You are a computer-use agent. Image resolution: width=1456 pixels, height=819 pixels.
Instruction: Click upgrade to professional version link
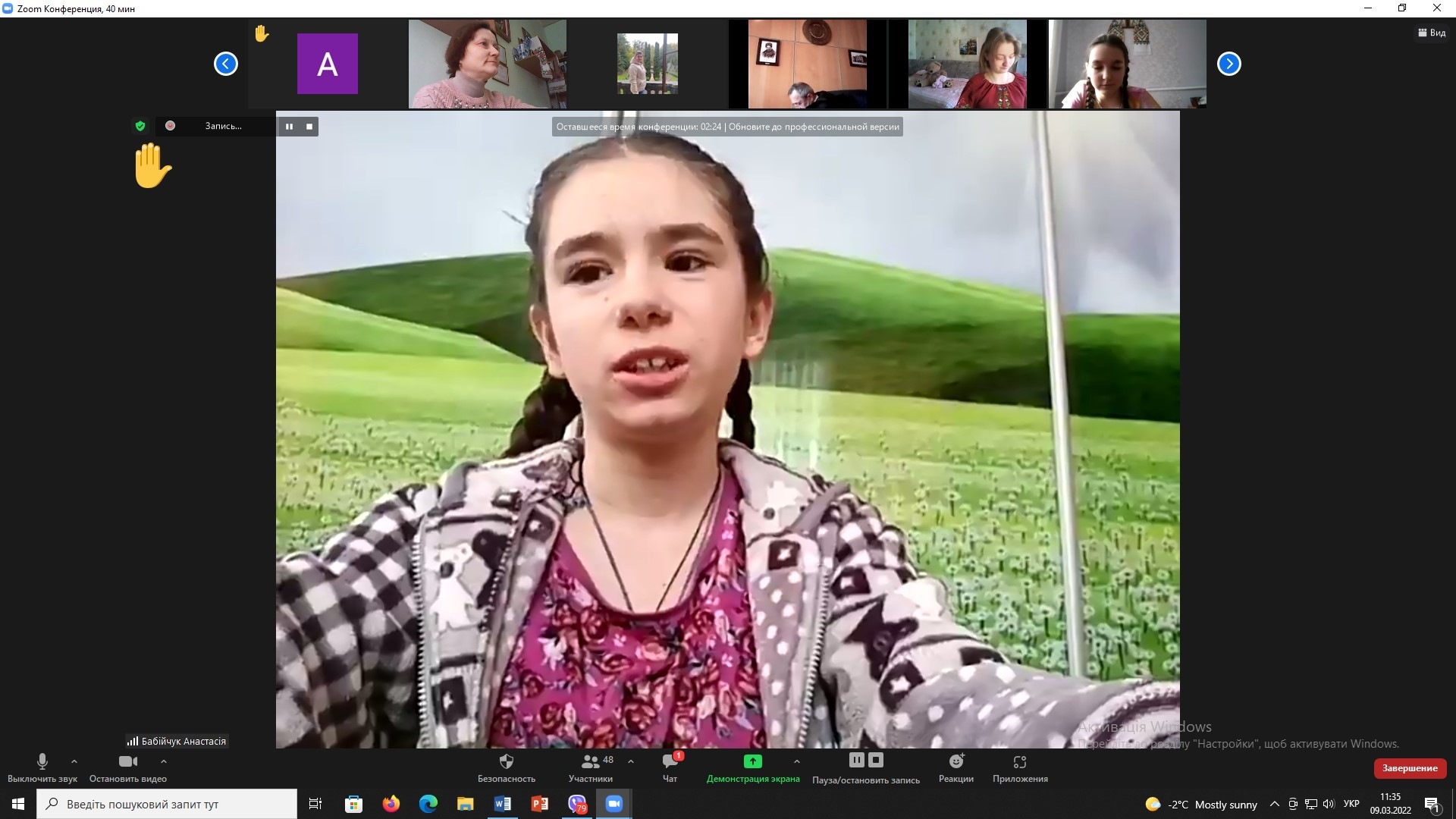(x=814, y=127)
